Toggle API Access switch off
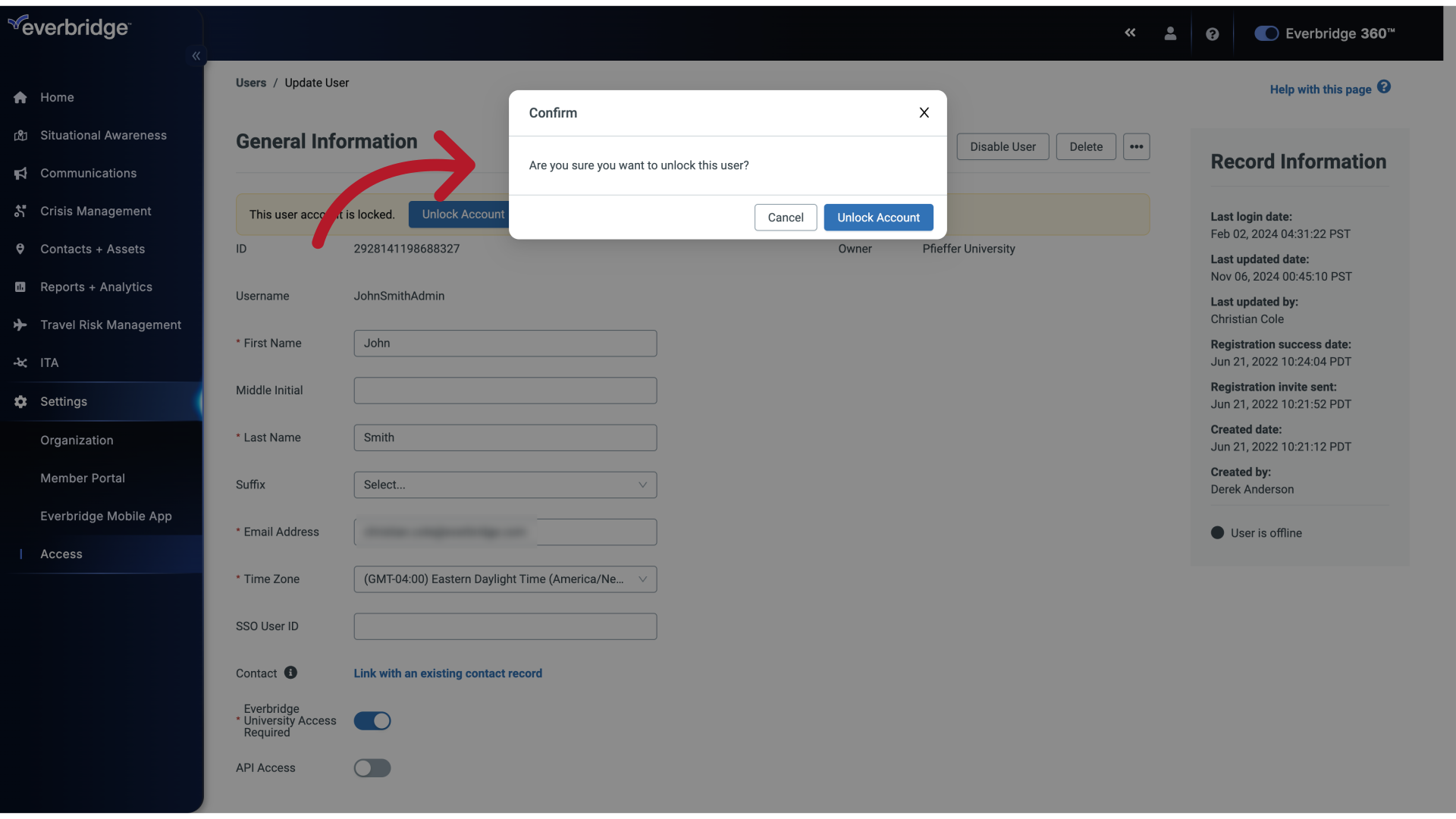Screen dimensions: 1456x819 (x=372, y=768)
